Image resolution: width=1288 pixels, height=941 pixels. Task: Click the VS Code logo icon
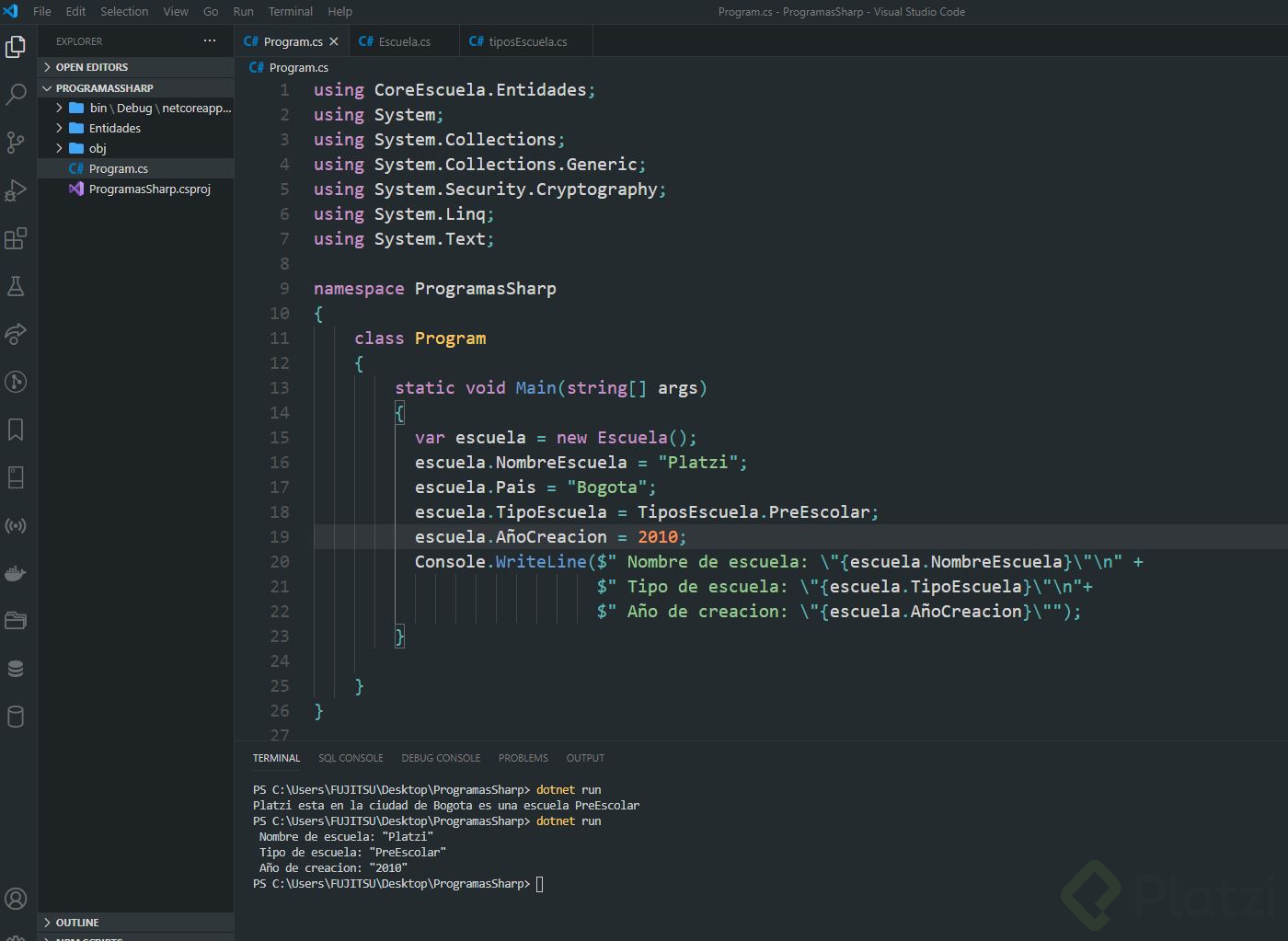point(11,11)
